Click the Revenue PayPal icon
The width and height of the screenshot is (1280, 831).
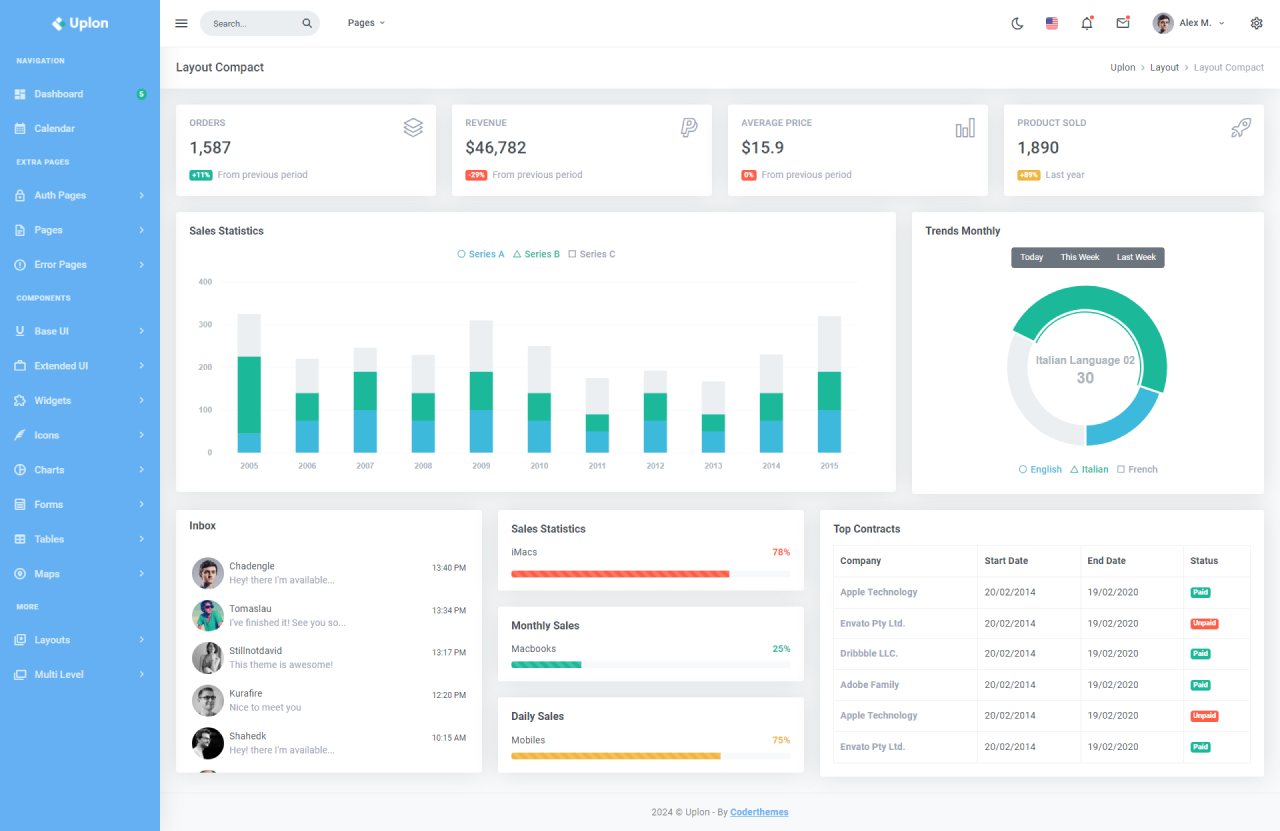(689, 127)
